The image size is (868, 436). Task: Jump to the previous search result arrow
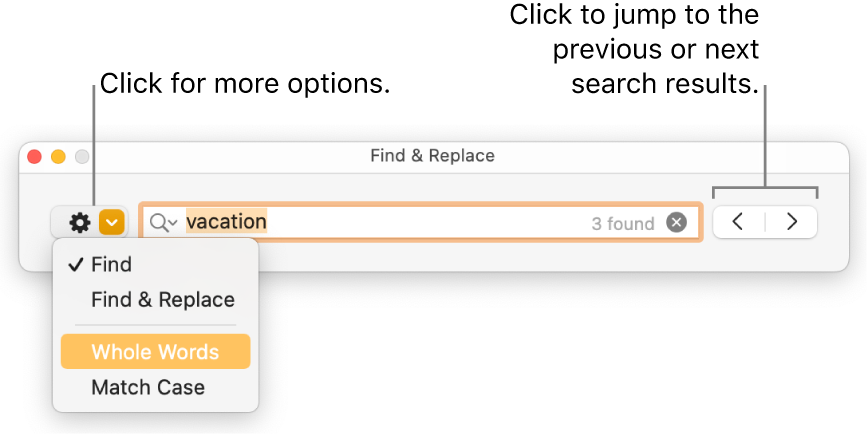(x=738, y=222)
